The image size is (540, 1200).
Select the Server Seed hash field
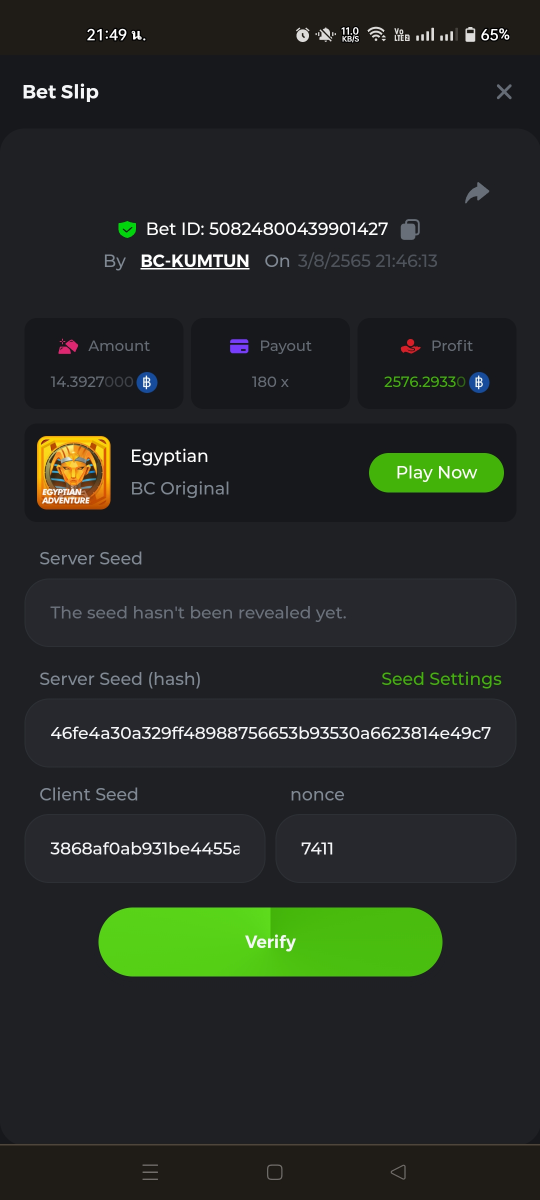click(x=270, y=733)
